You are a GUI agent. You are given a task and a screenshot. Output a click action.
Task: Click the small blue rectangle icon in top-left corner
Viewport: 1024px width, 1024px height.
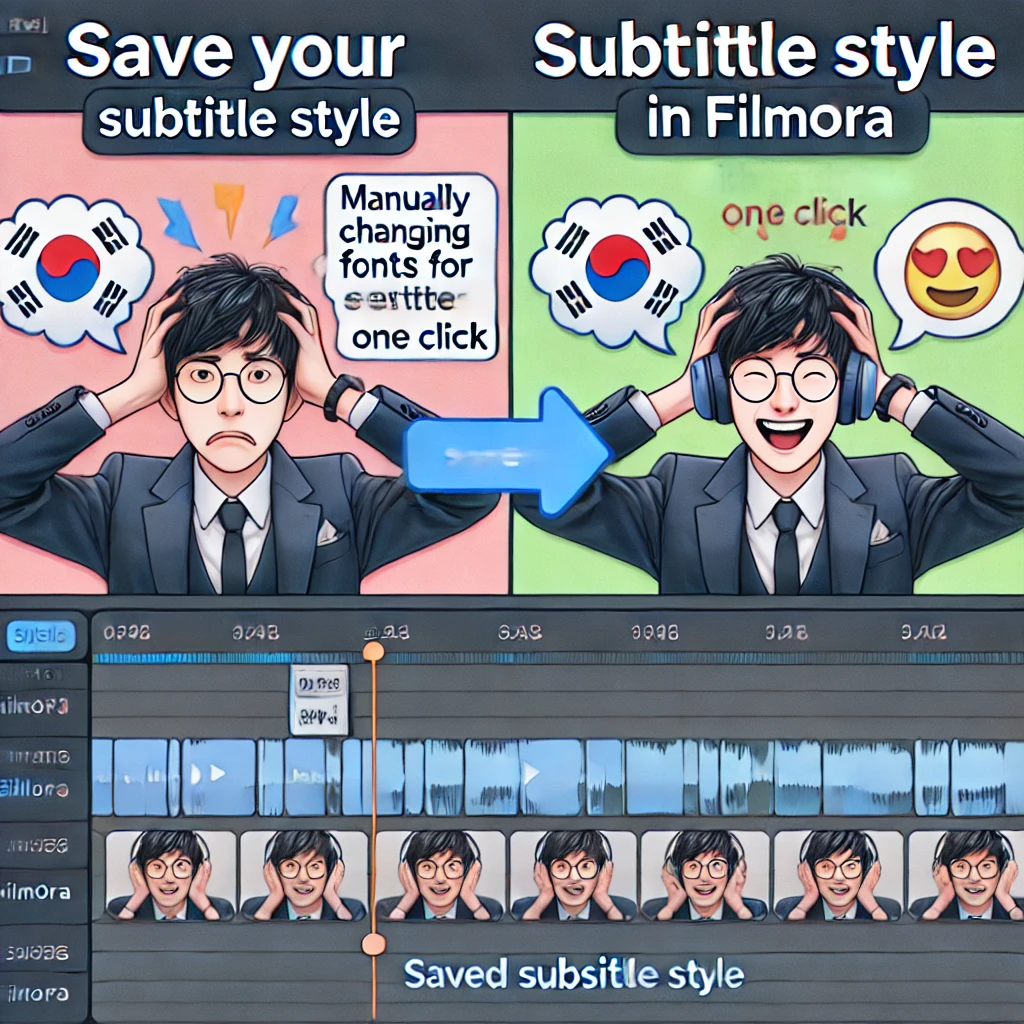point(16,65)
